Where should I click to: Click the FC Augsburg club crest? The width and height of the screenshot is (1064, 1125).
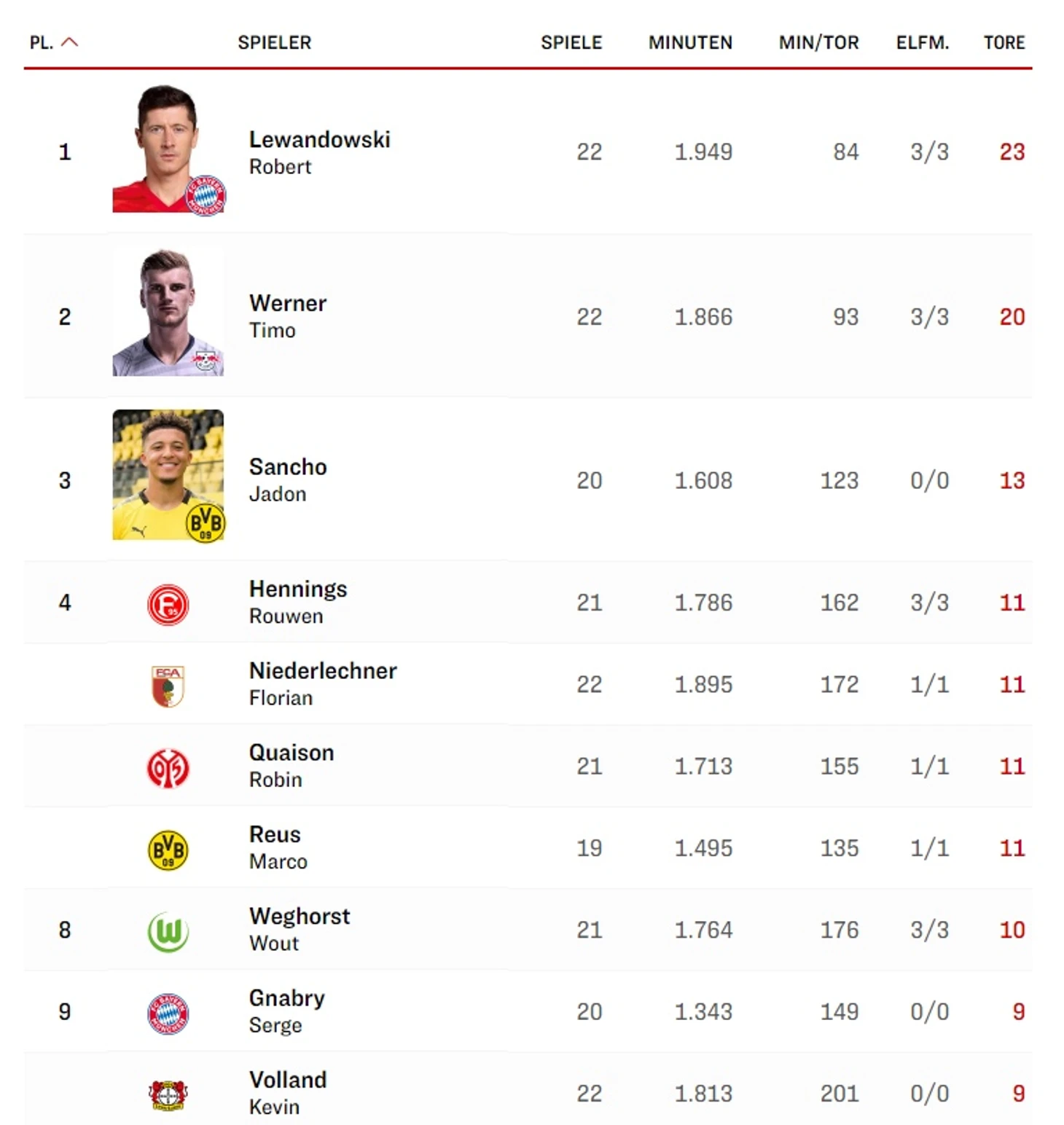pyautogui.click(x=168, y=686)
